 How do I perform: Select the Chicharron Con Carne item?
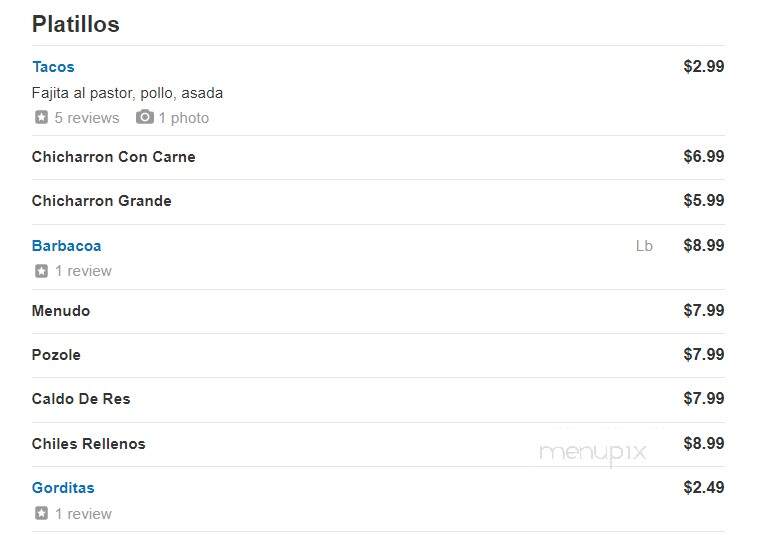[x=114, y=157]
